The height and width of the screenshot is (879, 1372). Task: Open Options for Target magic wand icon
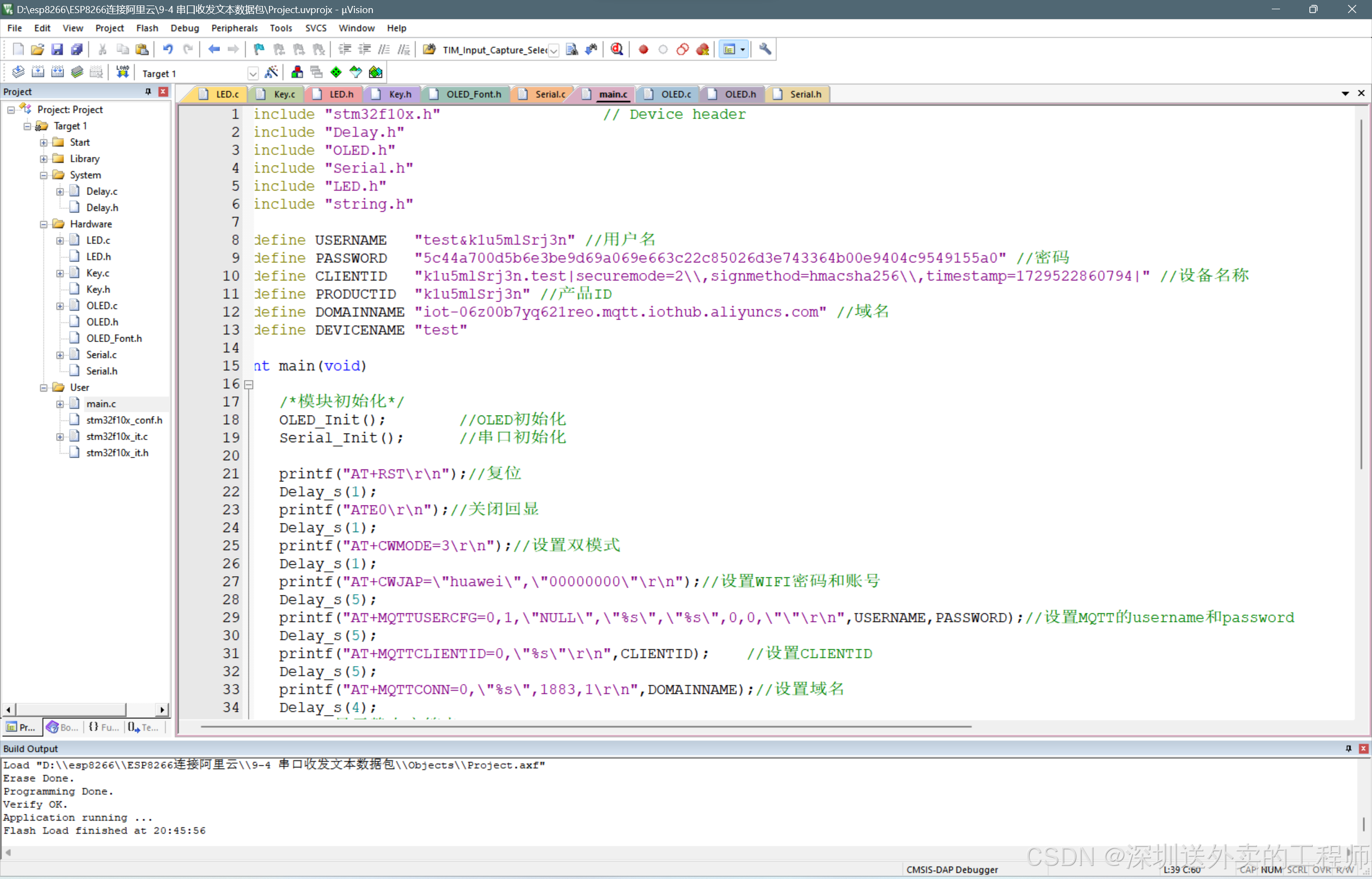pyautogui.click(x=272, y=72)
